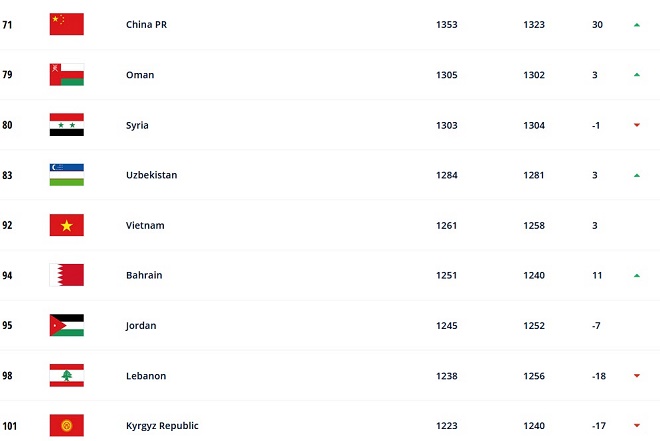Click the Lebanon flag icon

pos(67,375)
